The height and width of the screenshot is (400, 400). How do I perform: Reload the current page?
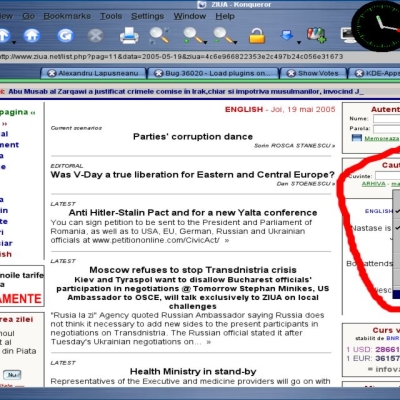(x=65, y=35)
